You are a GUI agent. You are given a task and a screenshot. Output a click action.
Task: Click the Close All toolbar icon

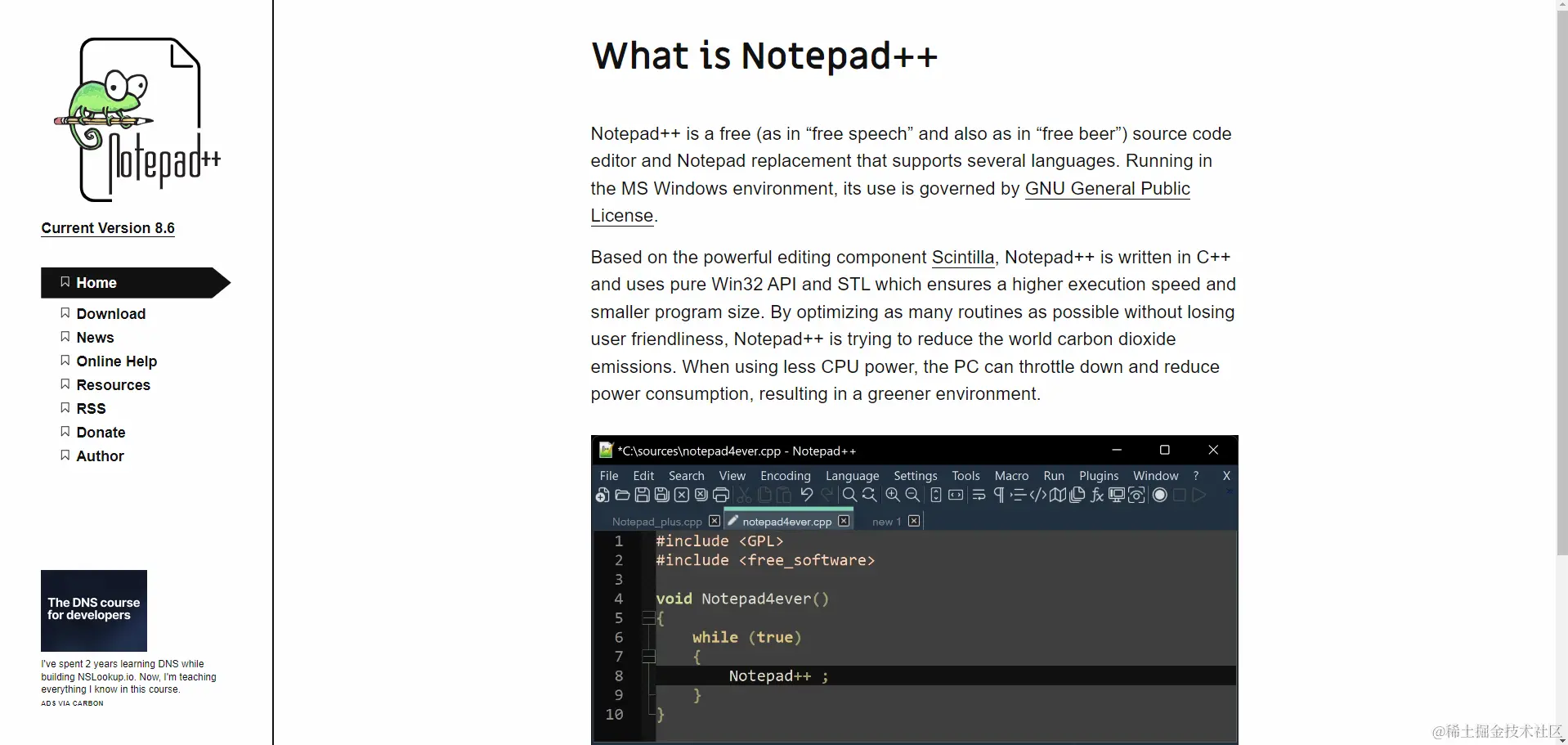point(701,495)
